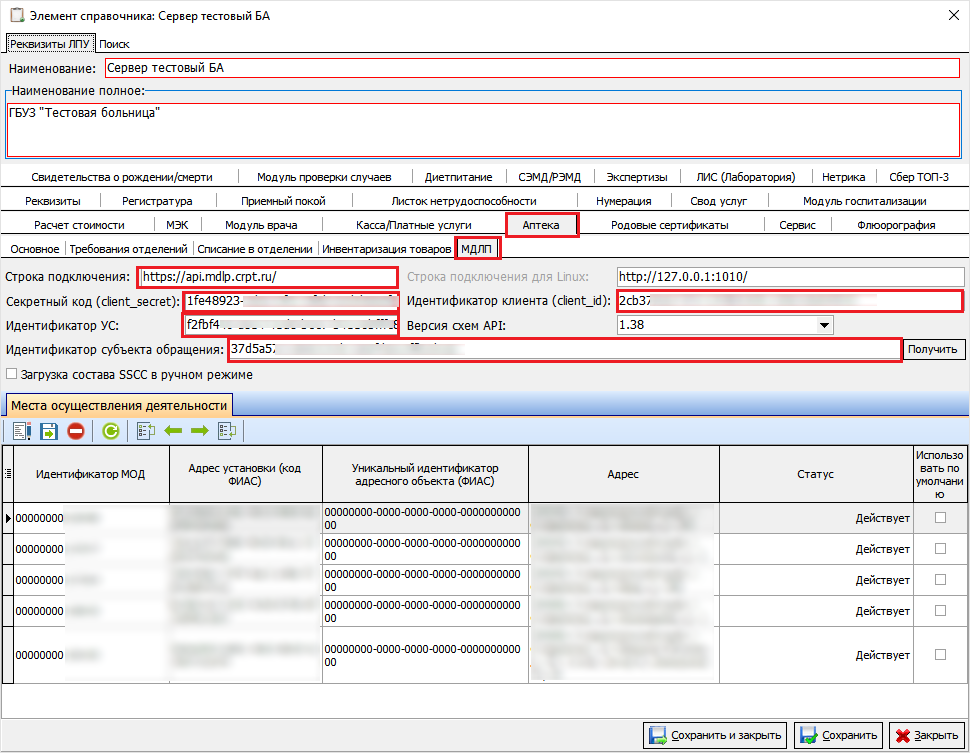Switch to the Поиск tab
The height and width of the screenshot is (753, 970).
[114, 44]
